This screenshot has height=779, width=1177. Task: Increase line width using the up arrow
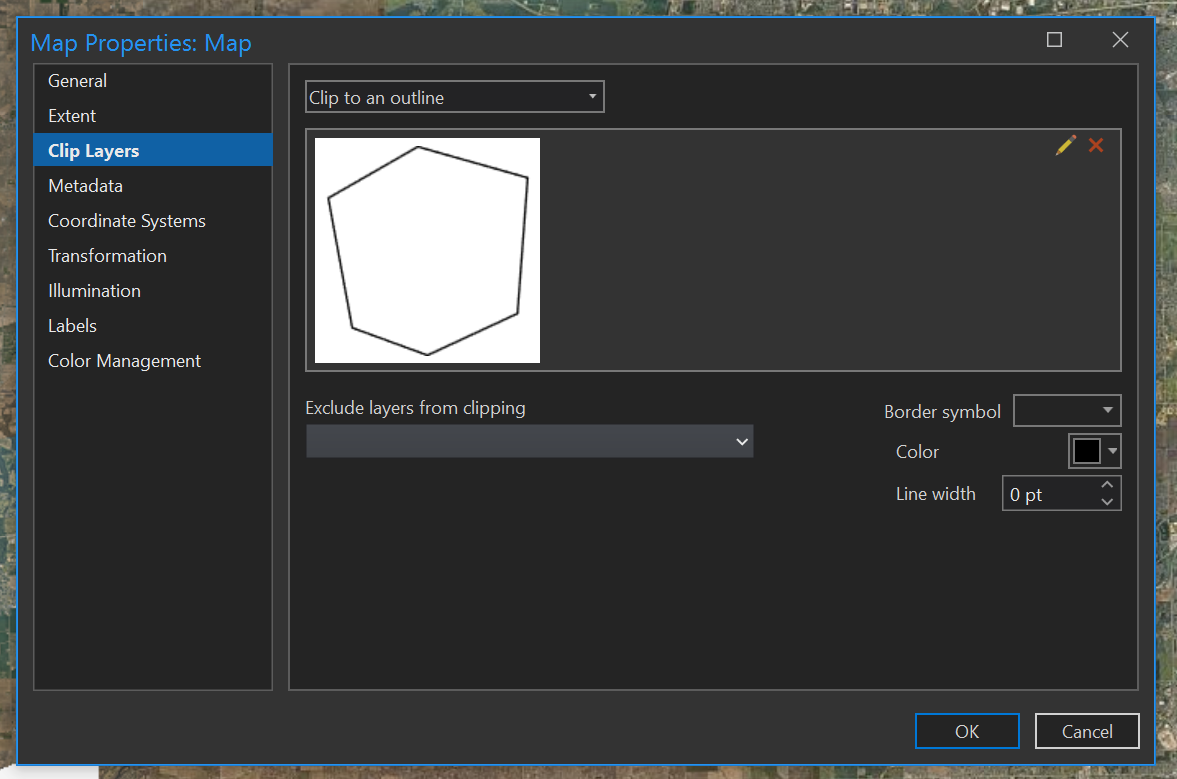(1107, 486)
